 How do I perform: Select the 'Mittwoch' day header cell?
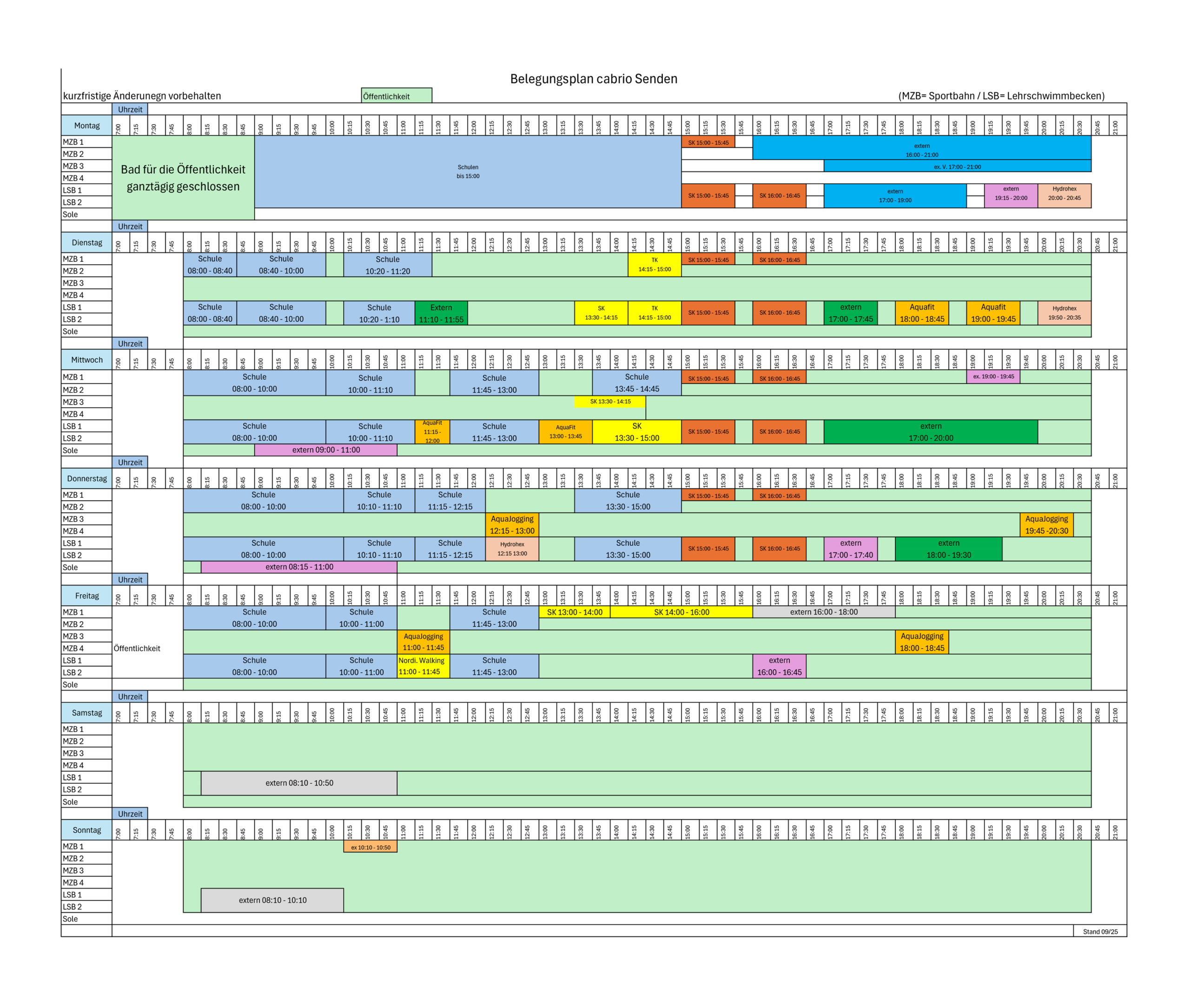coord(87,360)
